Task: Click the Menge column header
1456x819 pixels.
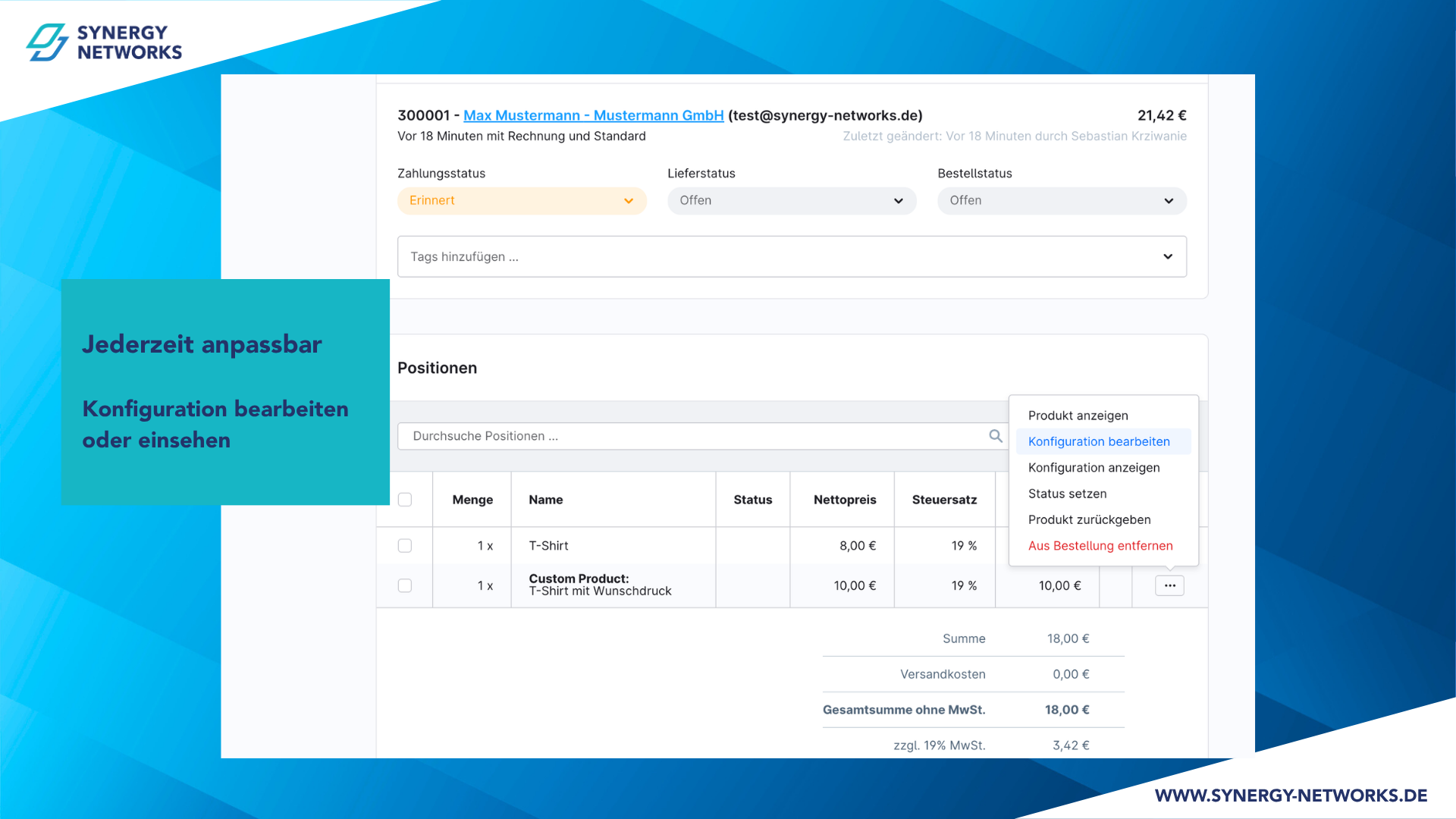Action: (472, 500)
